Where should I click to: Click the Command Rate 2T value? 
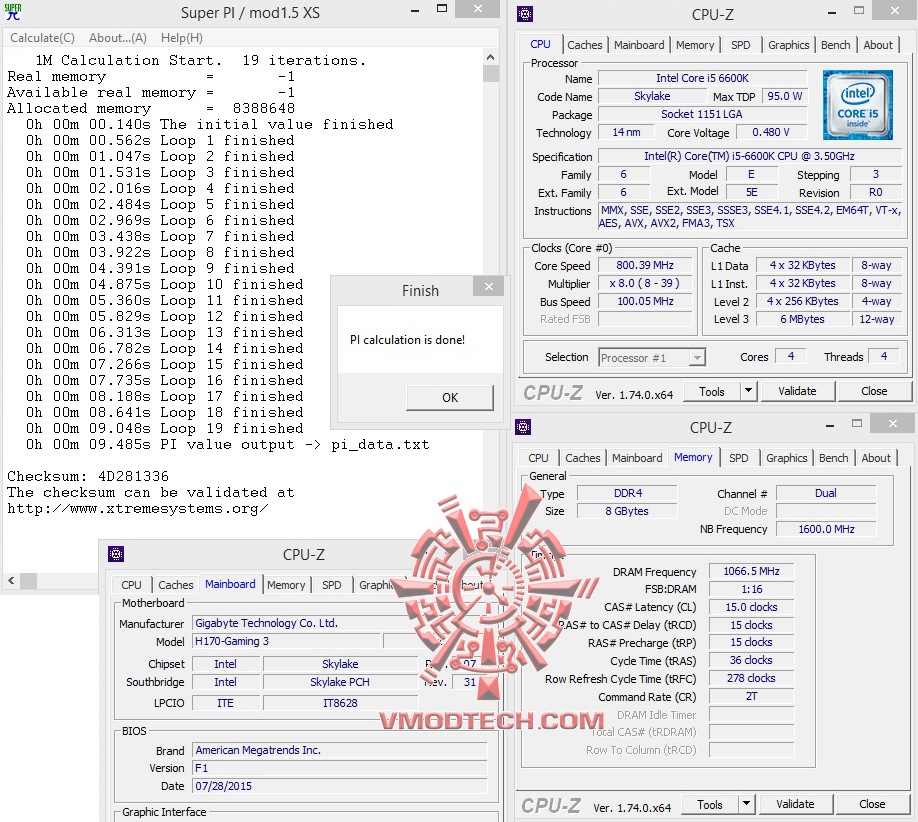(x=751, y=697)
